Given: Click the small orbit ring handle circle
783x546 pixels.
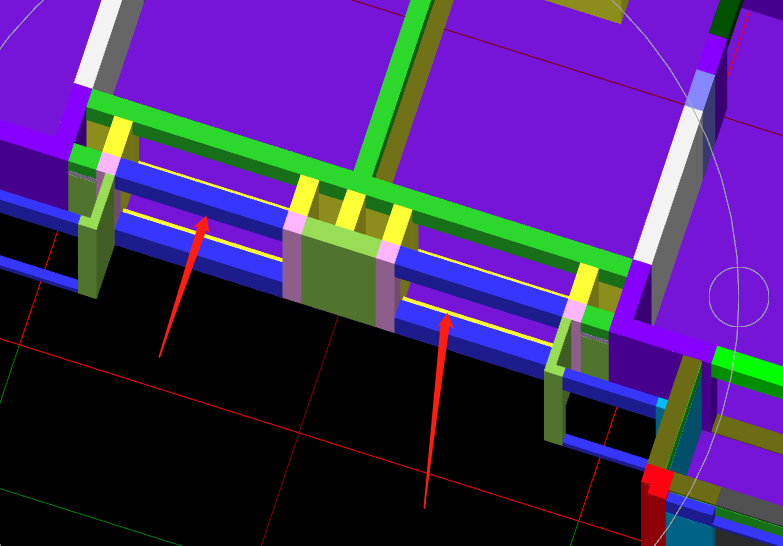Looking at the screenshot, I should (739, 297).
